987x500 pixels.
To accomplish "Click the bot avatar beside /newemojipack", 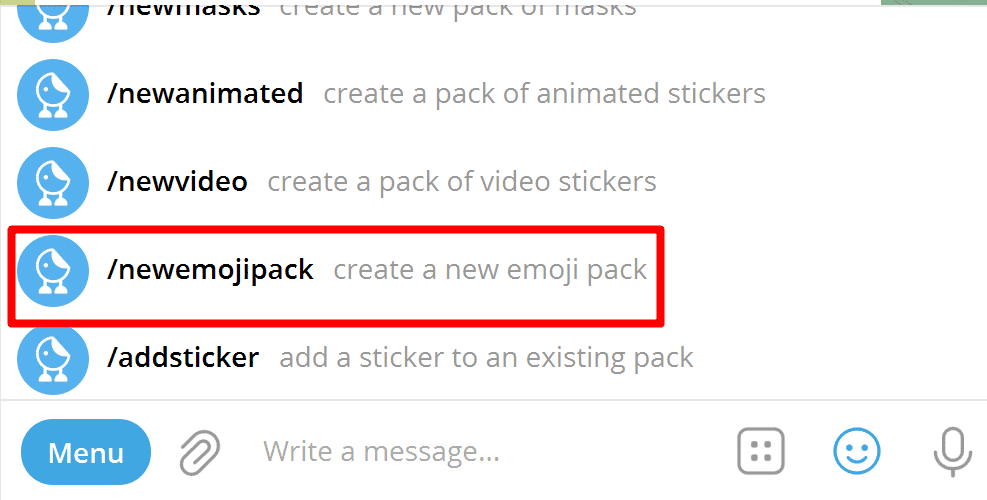I will click(54, 270).
